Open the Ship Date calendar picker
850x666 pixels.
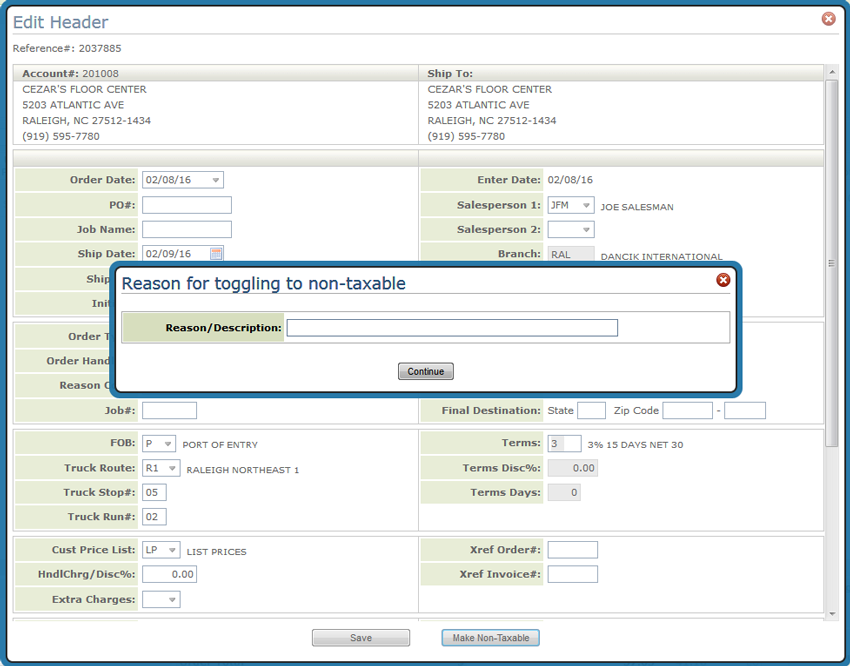click(217, 254)
